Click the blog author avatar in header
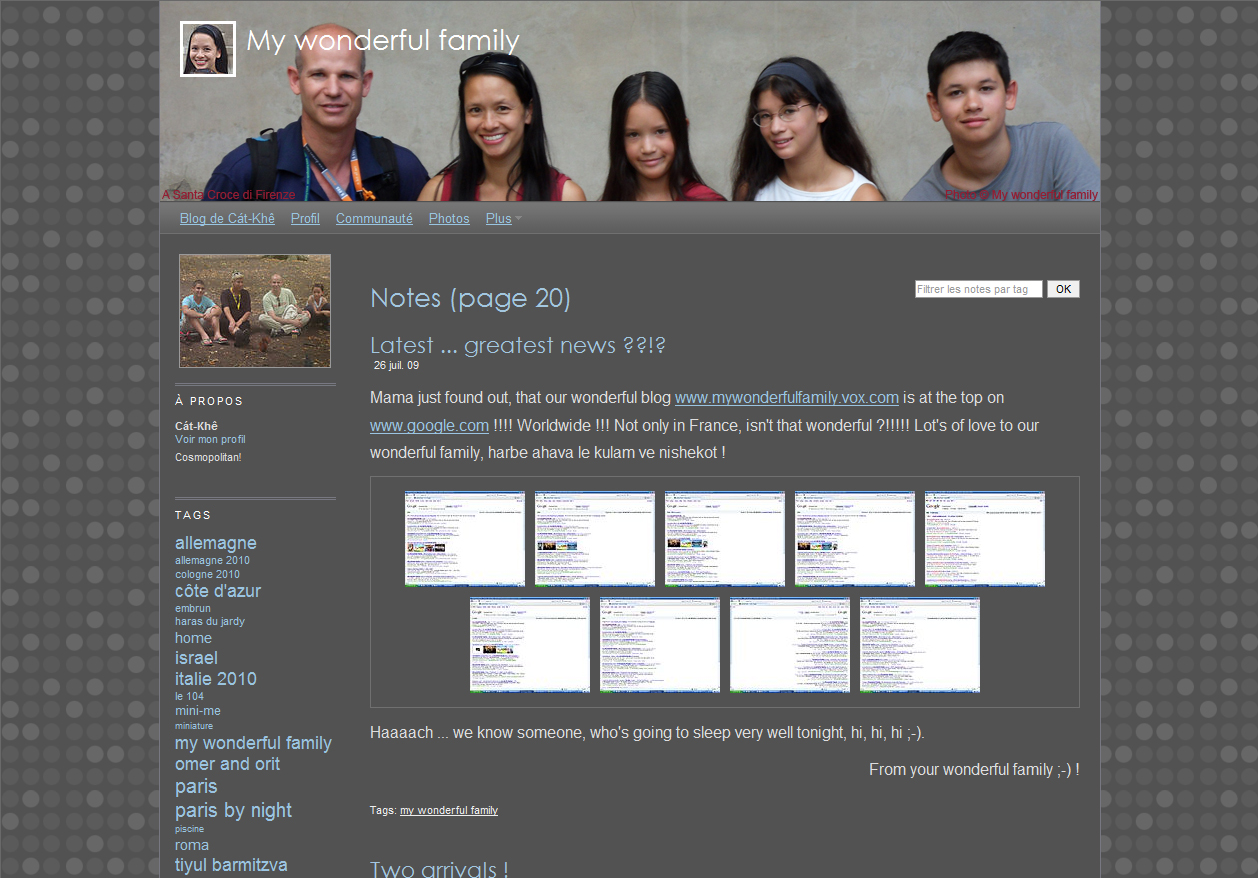Viewport: 1258px width, 878px height. point(208,49)
